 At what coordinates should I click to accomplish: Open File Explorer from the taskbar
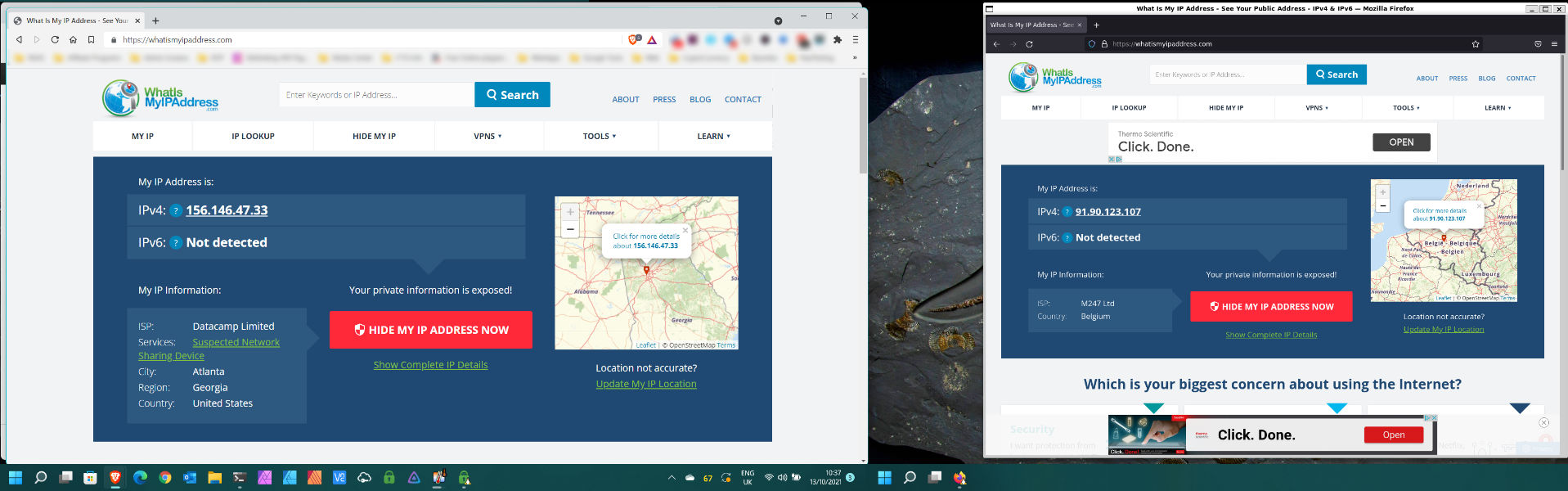tap(214, 478)
